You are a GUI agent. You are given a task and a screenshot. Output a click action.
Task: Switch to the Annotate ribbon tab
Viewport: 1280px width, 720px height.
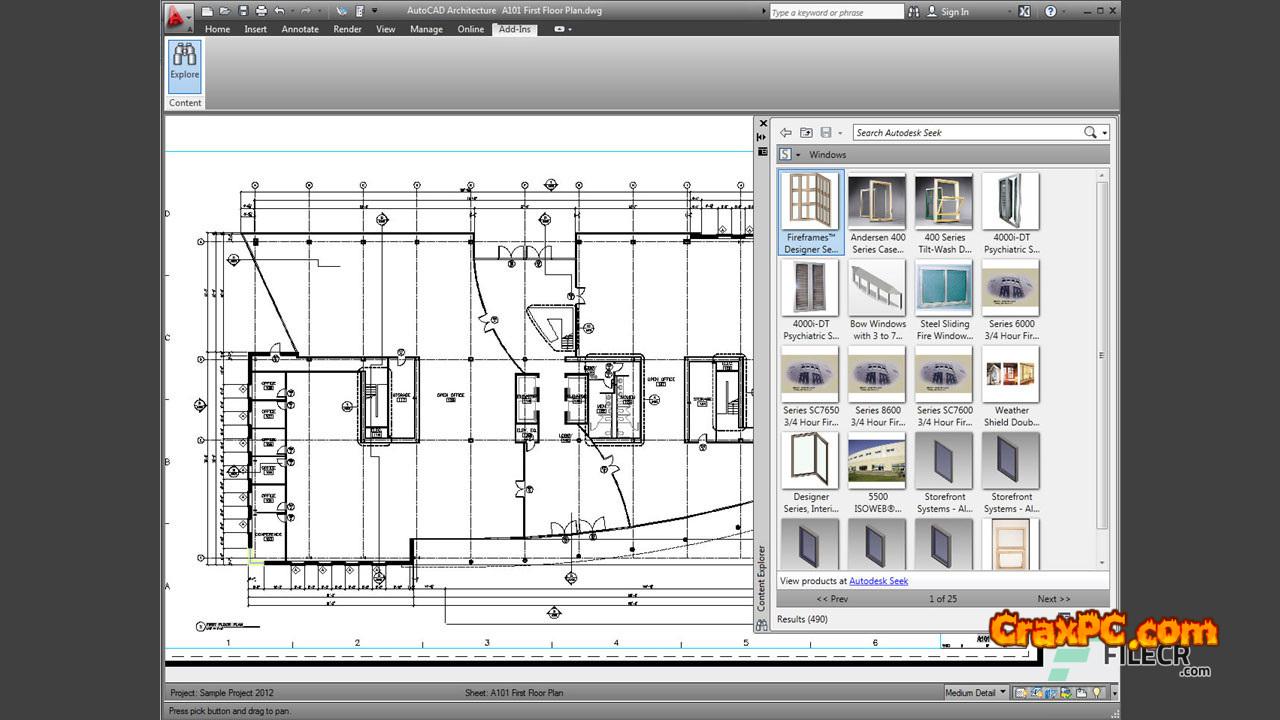(x=299, y=29)
